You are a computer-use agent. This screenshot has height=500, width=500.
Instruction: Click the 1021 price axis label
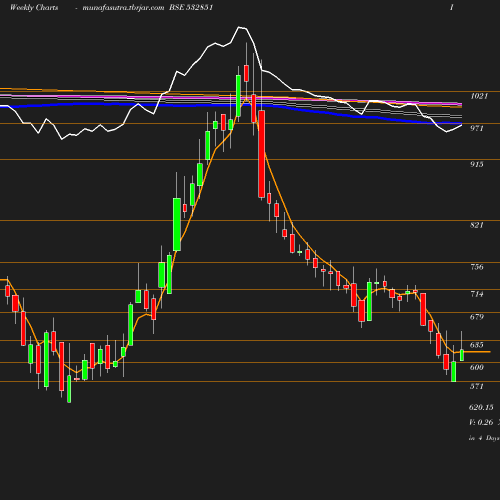479,96
